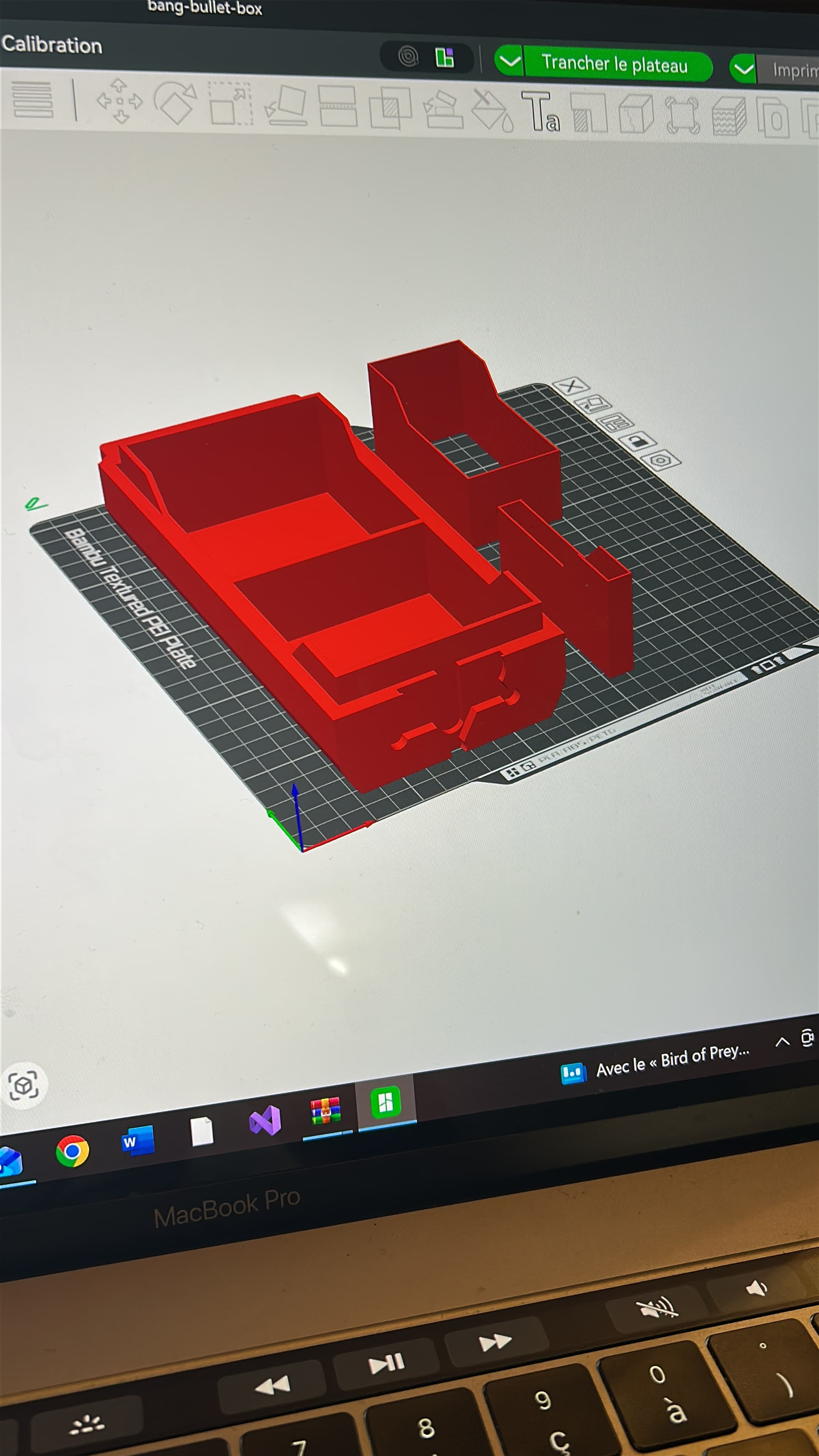Expand the system tray hidden icons chevron
The width and height of the screenshot is (819, 1456).
click(x=782, y=1042)
